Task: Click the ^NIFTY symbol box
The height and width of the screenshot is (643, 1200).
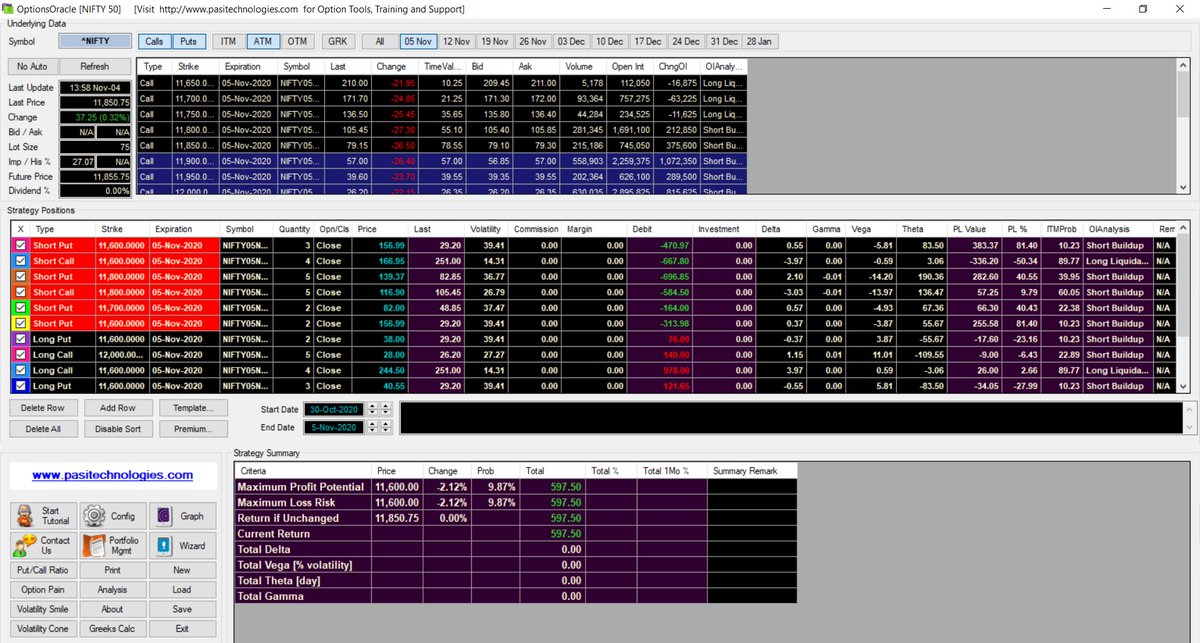Action: point(95,41)
